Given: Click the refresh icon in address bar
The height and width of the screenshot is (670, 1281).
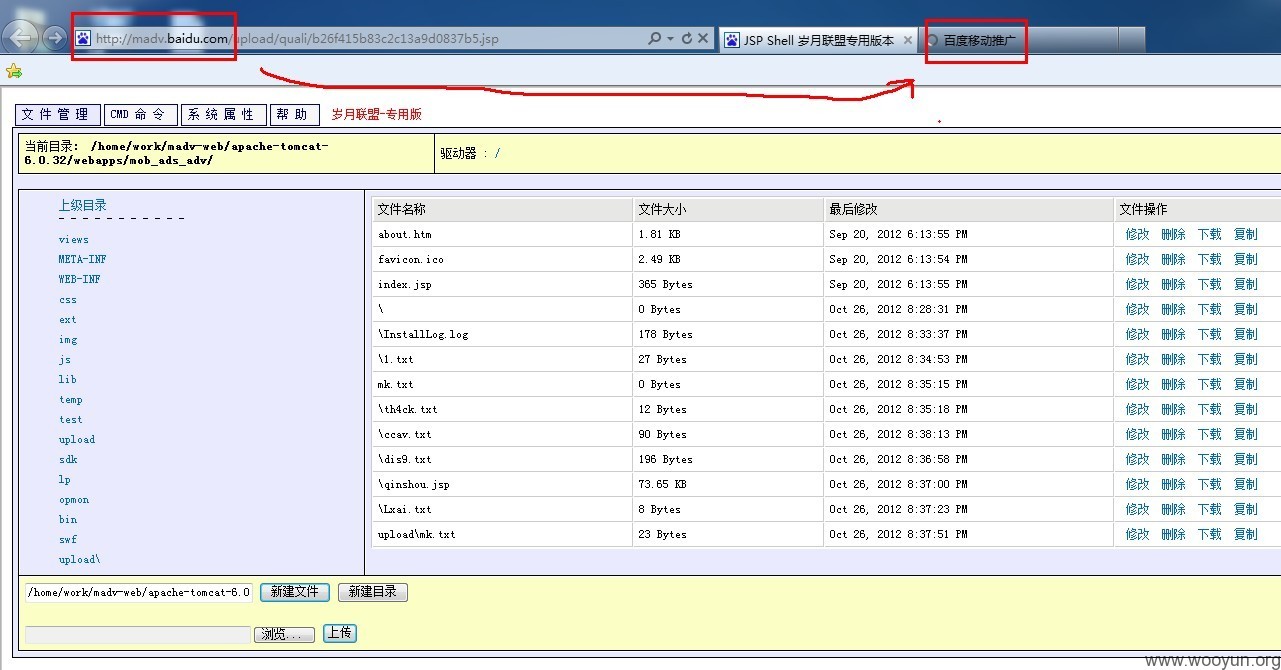Looking at the screenshot, I should pos(686,39).
